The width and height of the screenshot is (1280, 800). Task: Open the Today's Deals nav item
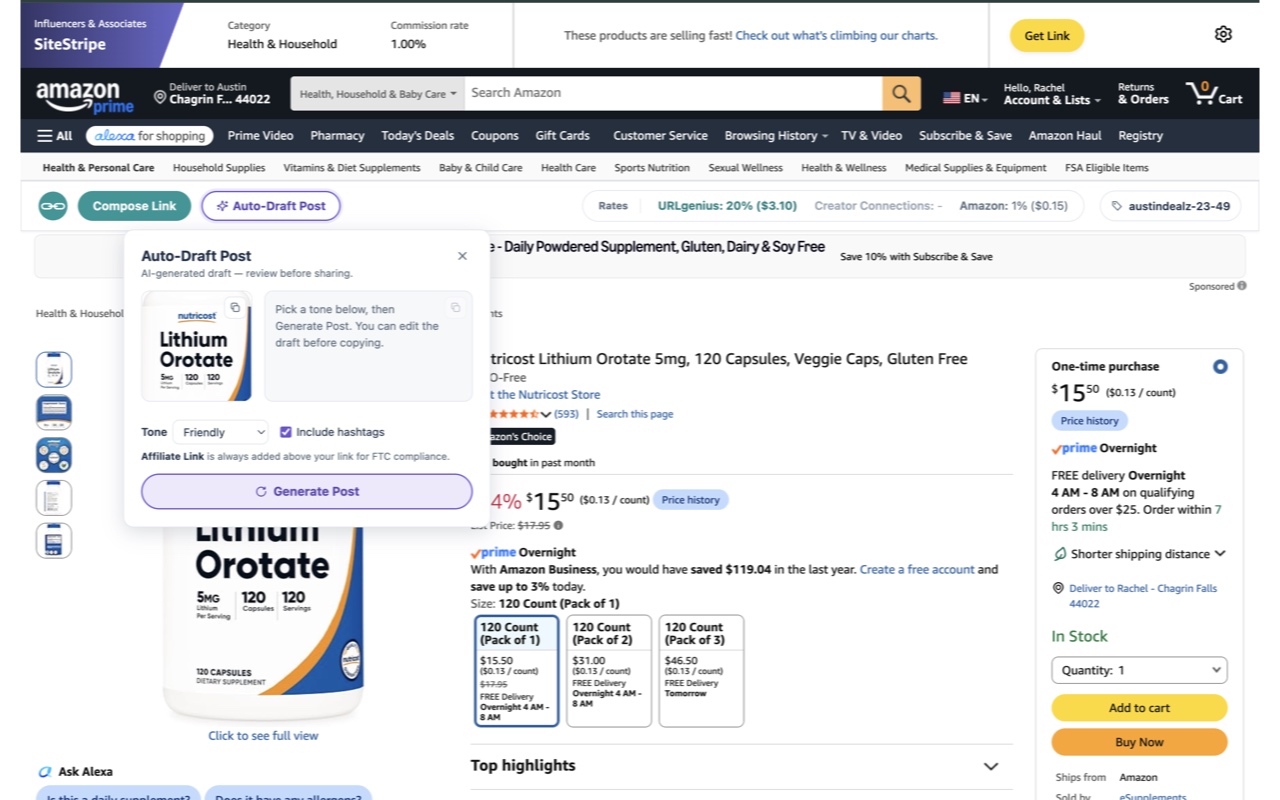pyautogui.click(x=417, y=136)
